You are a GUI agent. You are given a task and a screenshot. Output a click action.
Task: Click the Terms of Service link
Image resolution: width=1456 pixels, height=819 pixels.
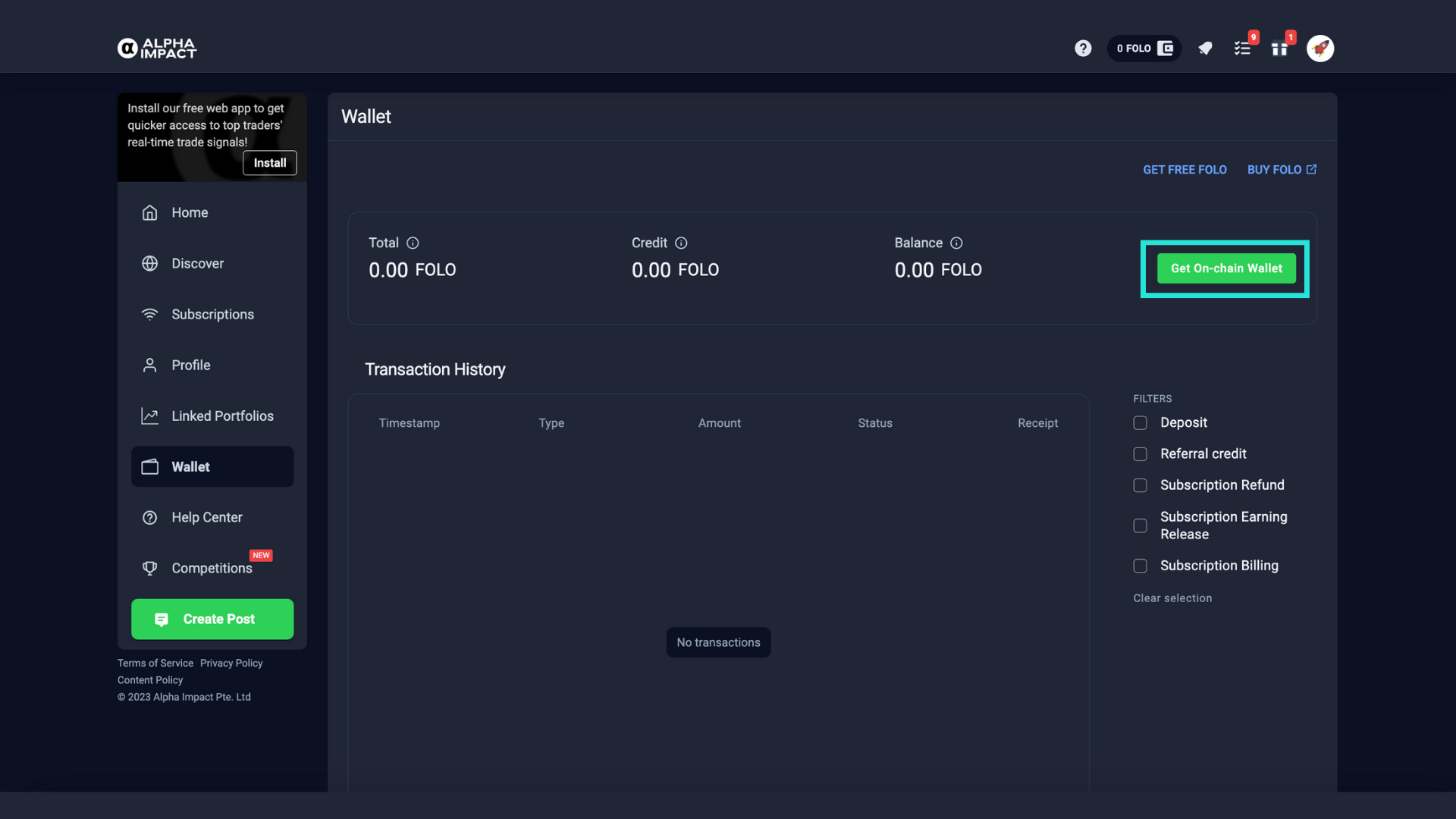click(x=155, y=663)
